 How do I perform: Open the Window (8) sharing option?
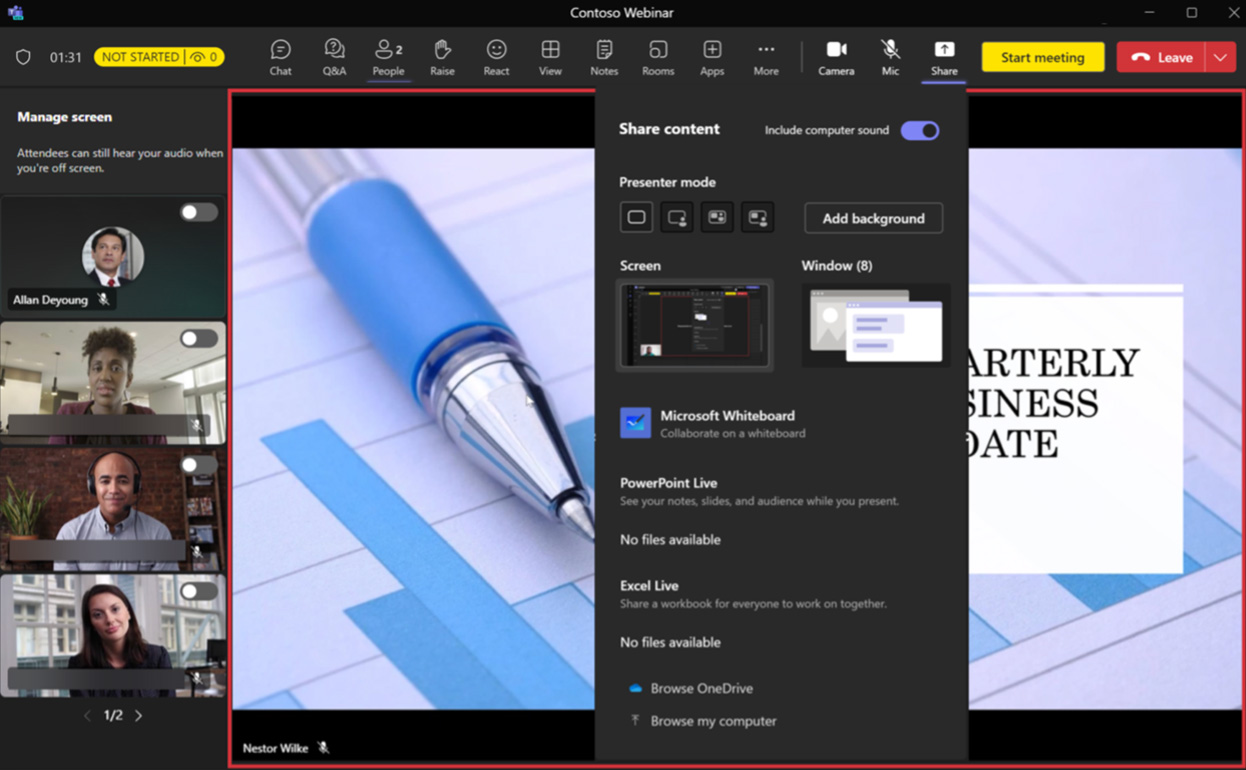tap(876, 325)
